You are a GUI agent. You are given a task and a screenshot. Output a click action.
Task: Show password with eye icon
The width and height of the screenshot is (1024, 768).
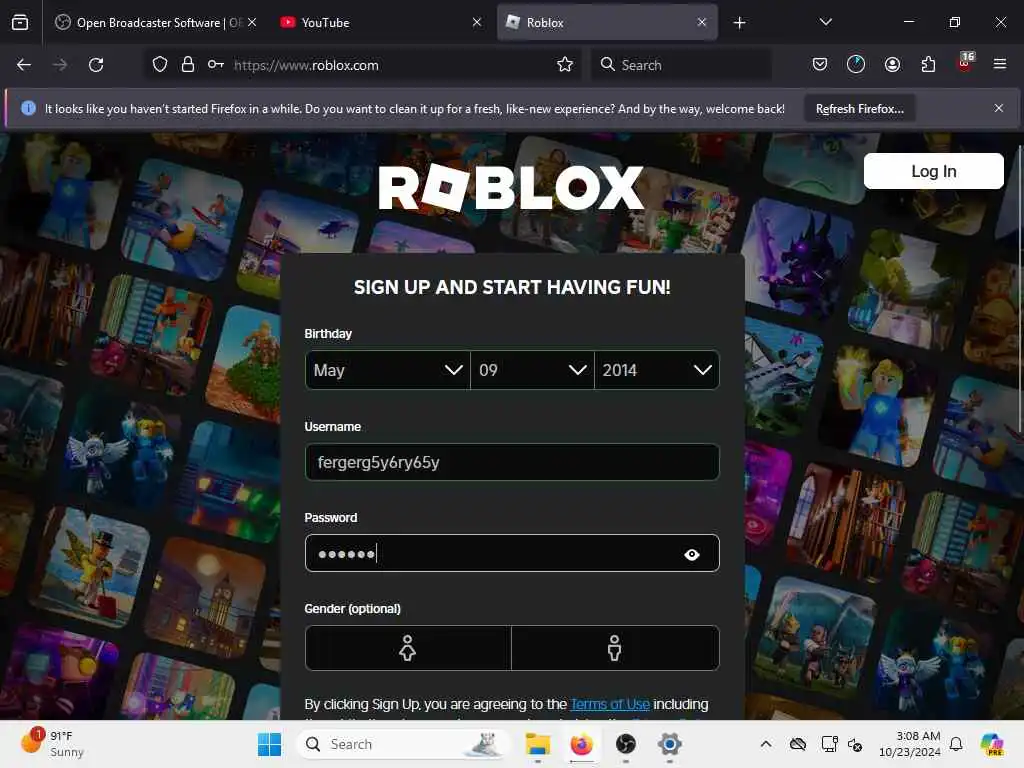point(692,554)
